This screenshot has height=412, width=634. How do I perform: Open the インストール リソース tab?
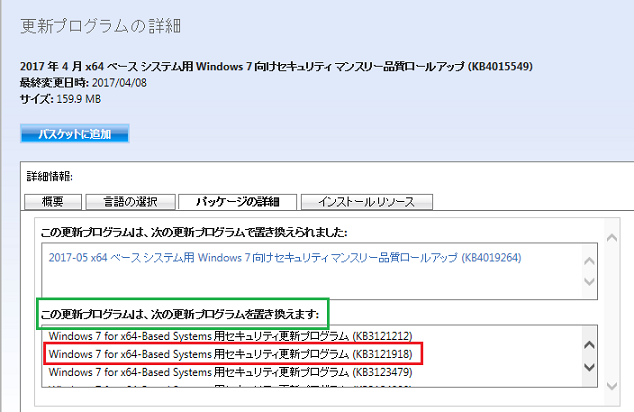[x=367, y=202]
